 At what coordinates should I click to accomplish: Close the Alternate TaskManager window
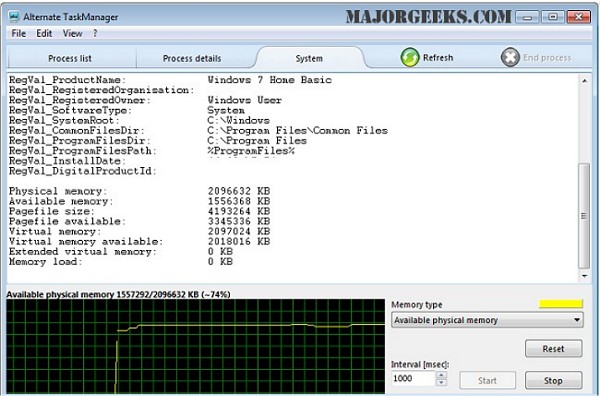pyautogui.click(x=578, y=17)
